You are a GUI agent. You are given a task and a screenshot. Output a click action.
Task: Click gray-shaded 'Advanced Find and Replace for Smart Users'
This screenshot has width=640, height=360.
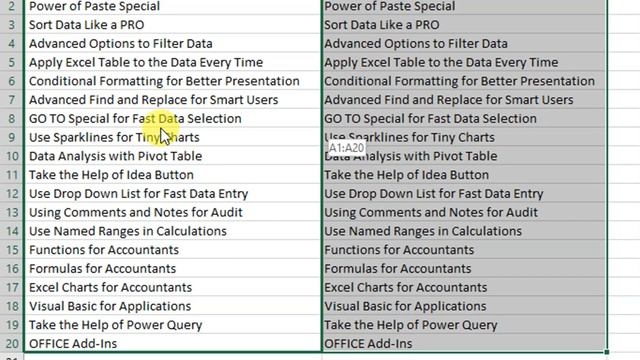pyautogui.click(x=464, y=100)
